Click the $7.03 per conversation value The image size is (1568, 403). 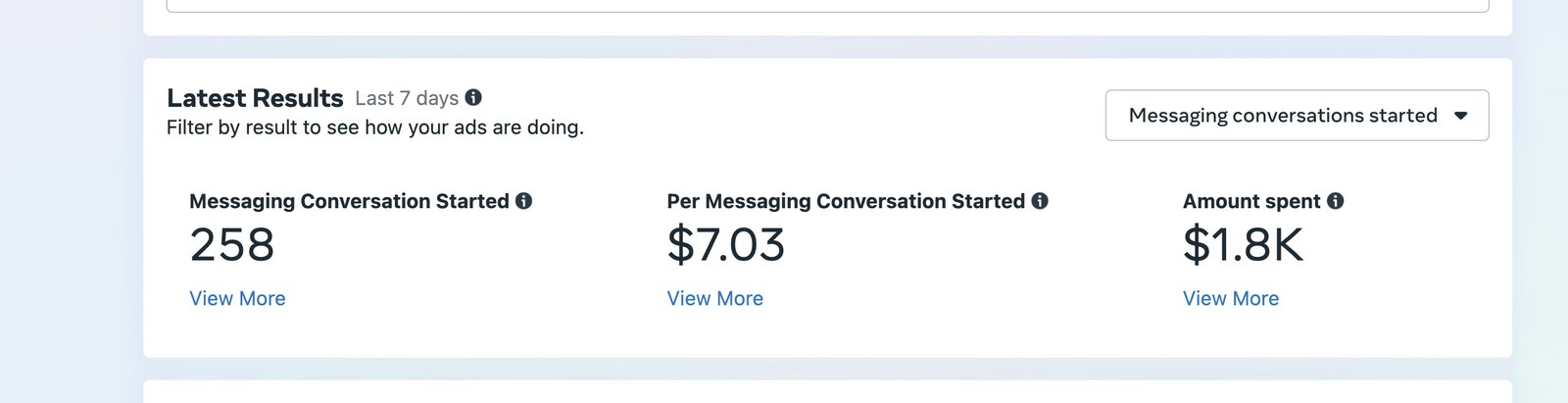pyautogui.click(x=726, y=245)
